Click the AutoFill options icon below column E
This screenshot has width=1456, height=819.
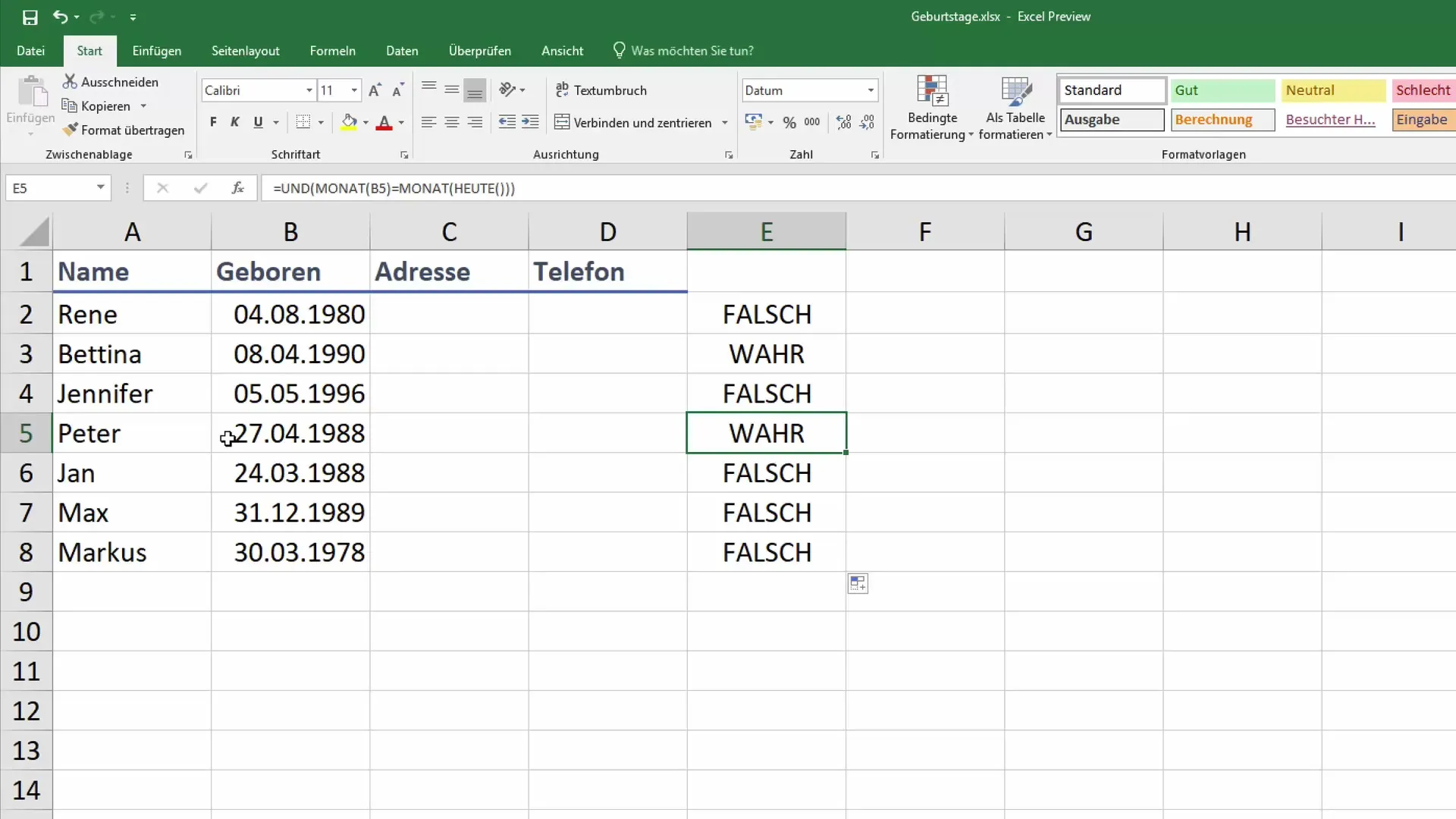click(858, 583)
